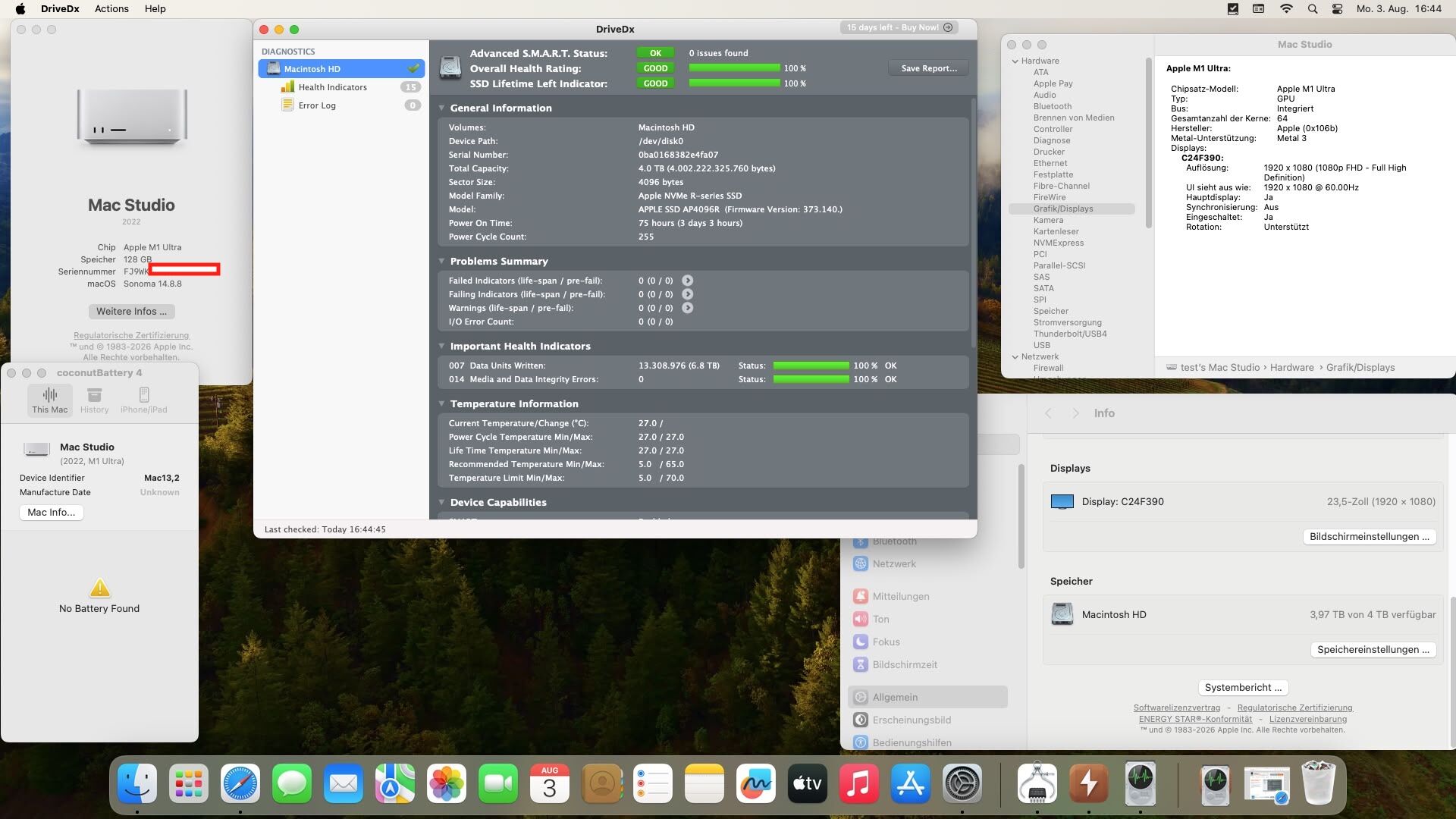Open Softwarelizenzvertrag link
This screenshot has height=819, width=1456.
coord(1177,708)
